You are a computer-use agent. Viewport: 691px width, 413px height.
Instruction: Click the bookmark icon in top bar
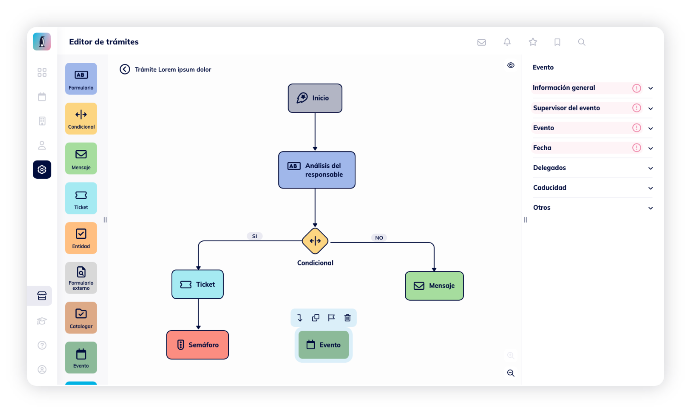[x=557, y=42]
